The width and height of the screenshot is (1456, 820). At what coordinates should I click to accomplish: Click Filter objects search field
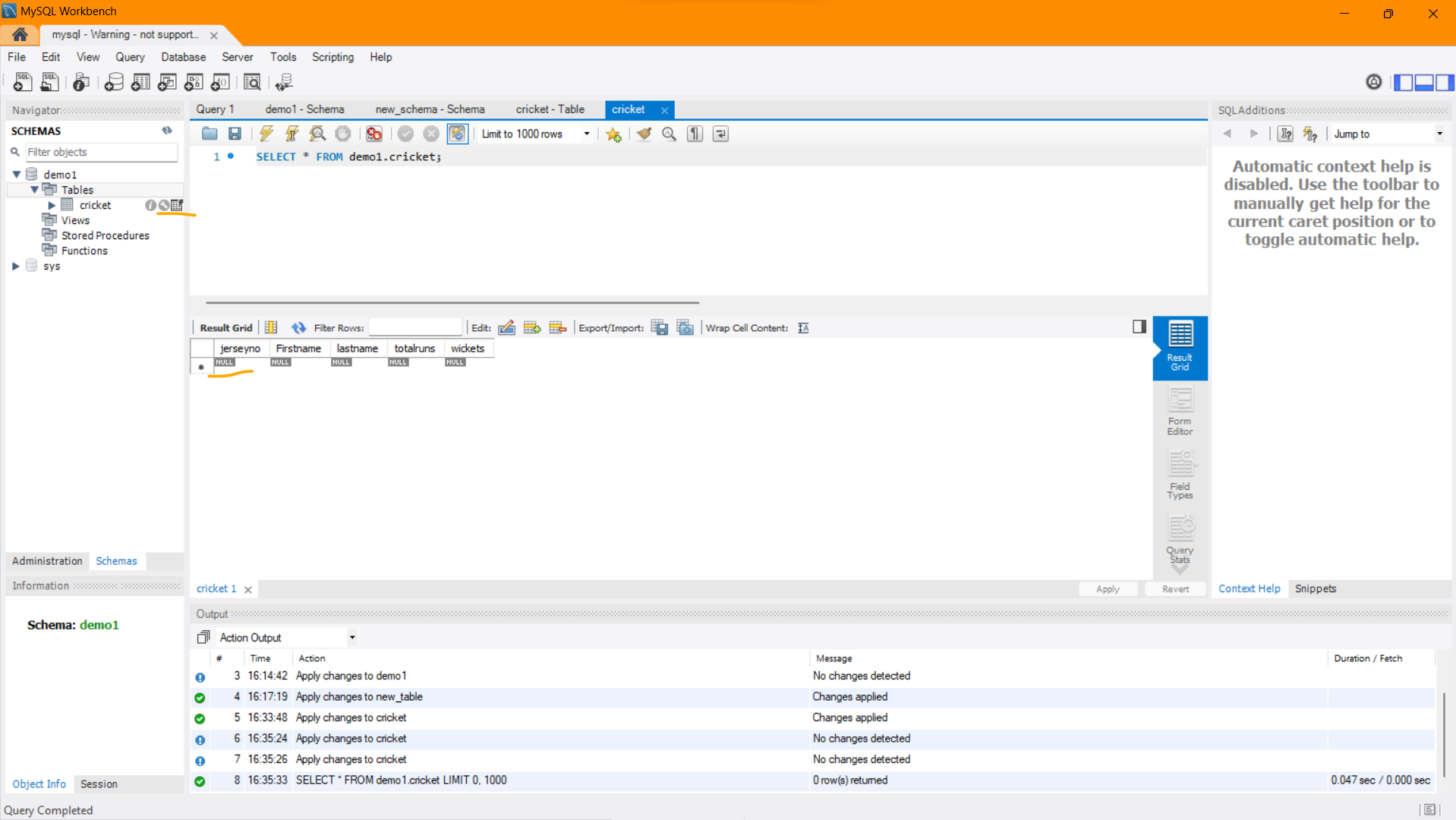point(101,152)
